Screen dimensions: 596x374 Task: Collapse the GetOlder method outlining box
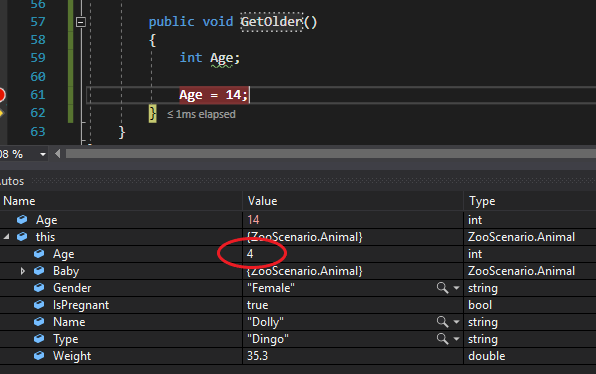[x=81, y=22]
